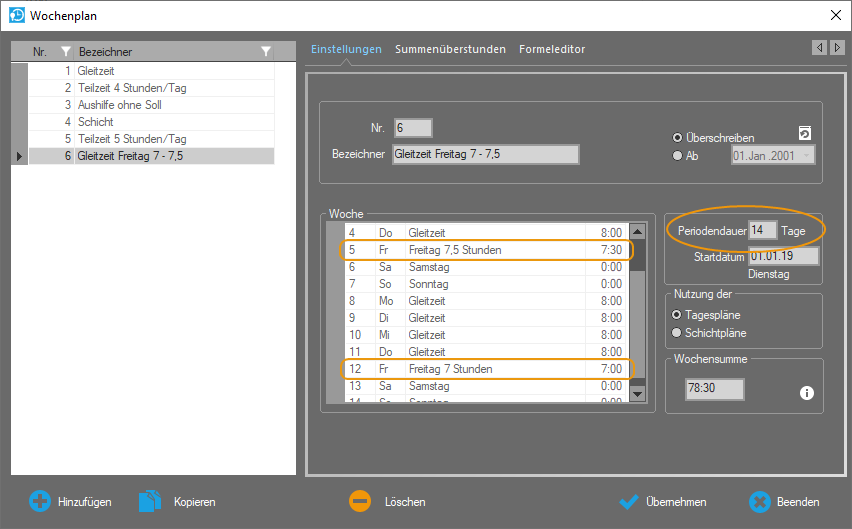Click the Kopieren copy icon
Screen dimensions: 852x529
[151, 501]
